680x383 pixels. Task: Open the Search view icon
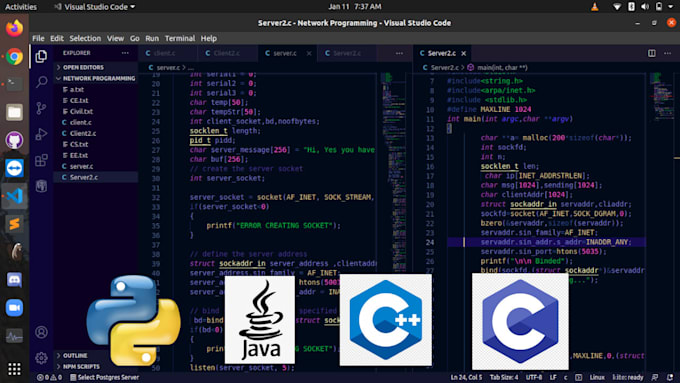(41, 82)
